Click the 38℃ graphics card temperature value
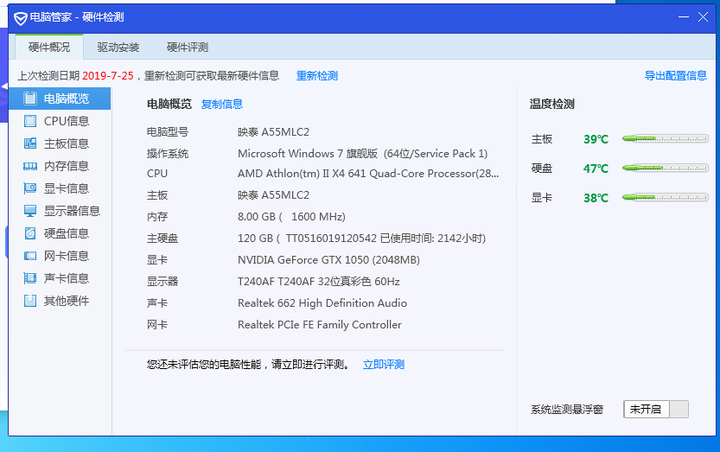720x452 pixels. coord(596,198)
